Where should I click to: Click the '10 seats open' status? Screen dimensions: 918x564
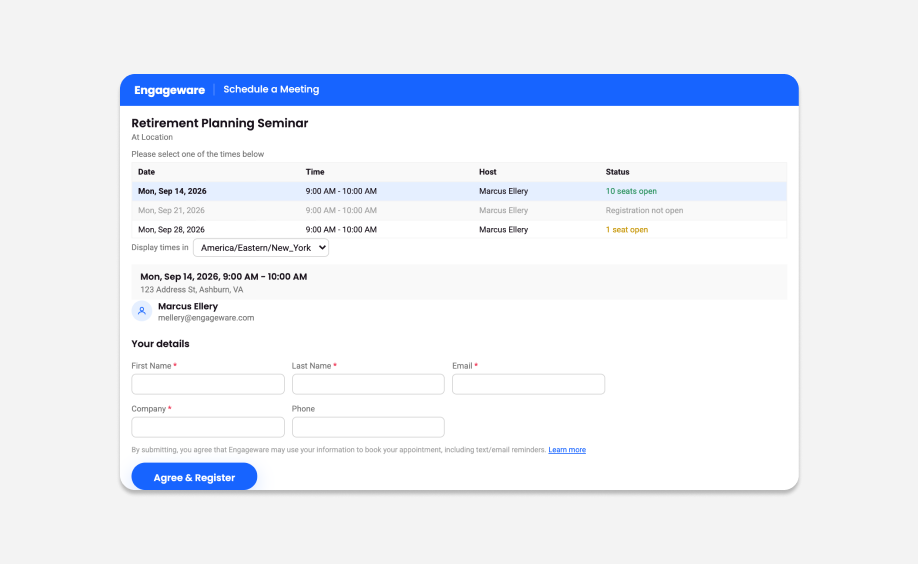point(631,191)
